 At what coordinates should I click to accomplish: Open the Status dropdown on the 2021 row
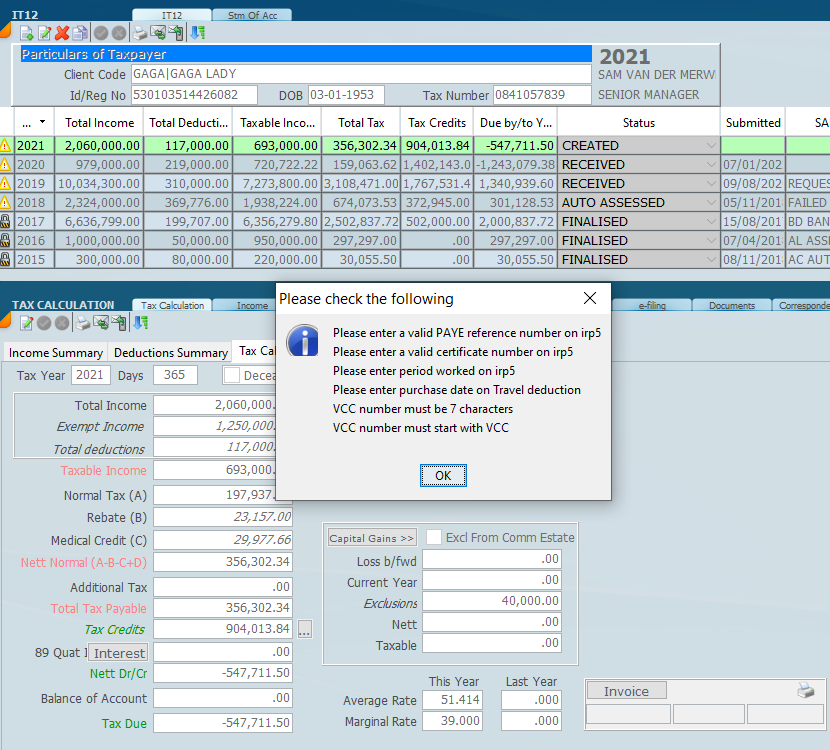711,146
